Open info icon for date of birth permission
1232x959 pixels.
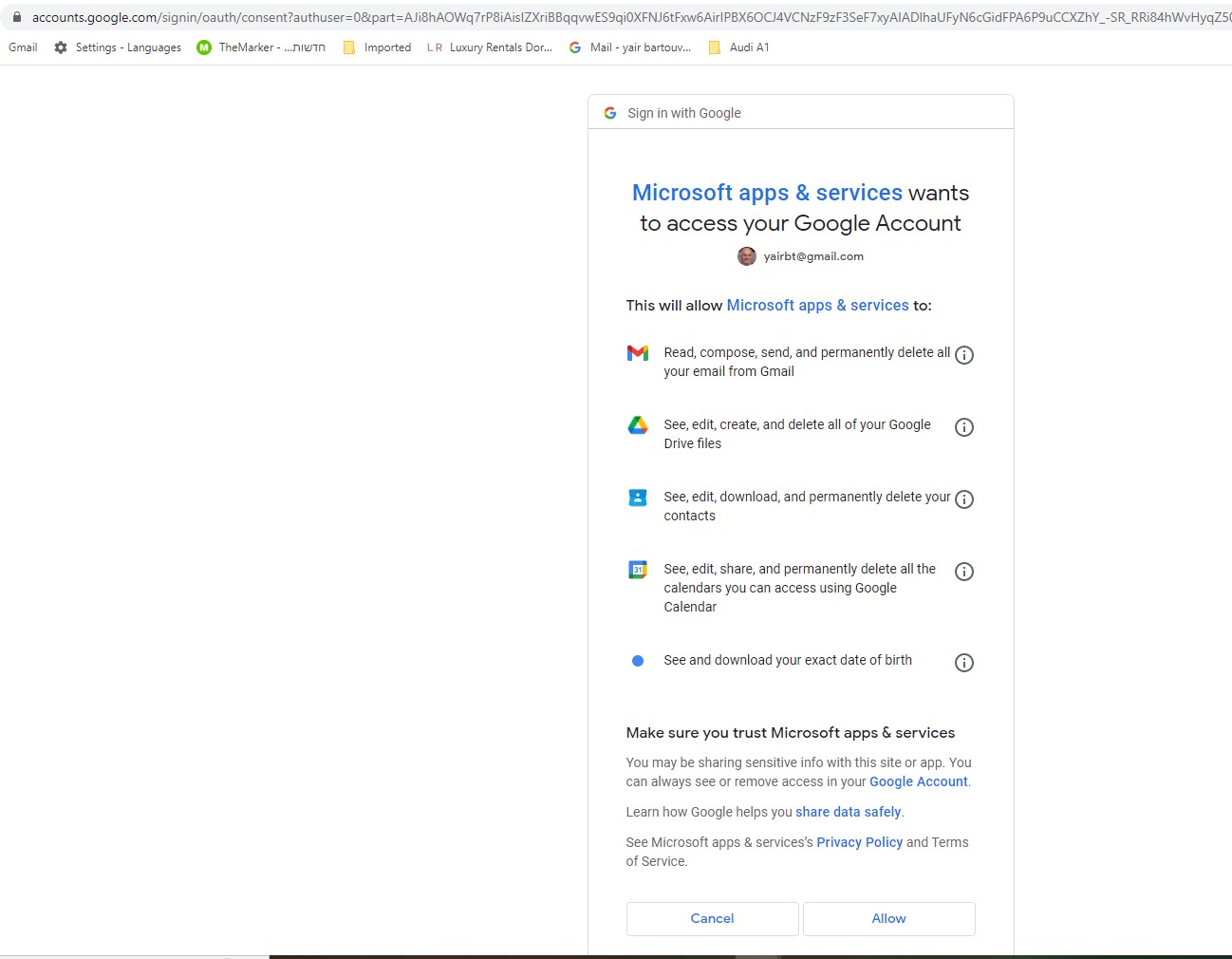click(x=964, y=663)
